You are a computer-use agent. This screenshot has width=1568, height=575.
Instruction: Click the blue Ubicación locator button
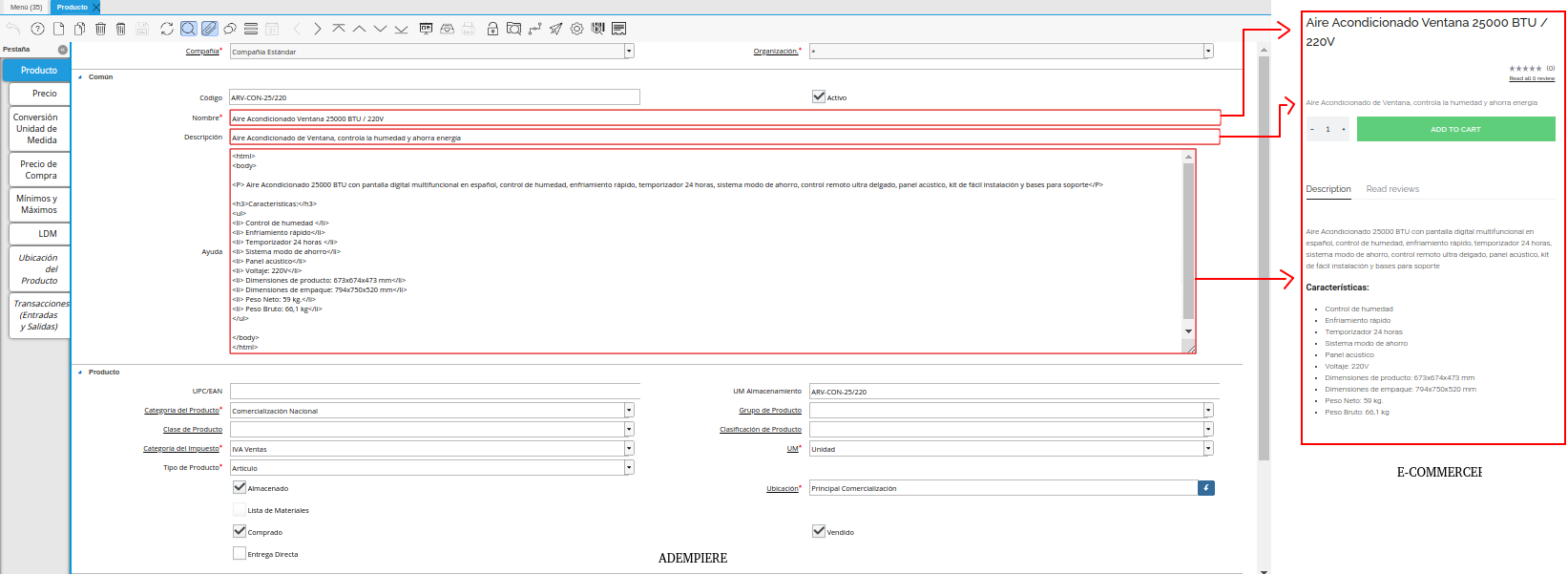pyautogui.click(x=1206, y=488)
